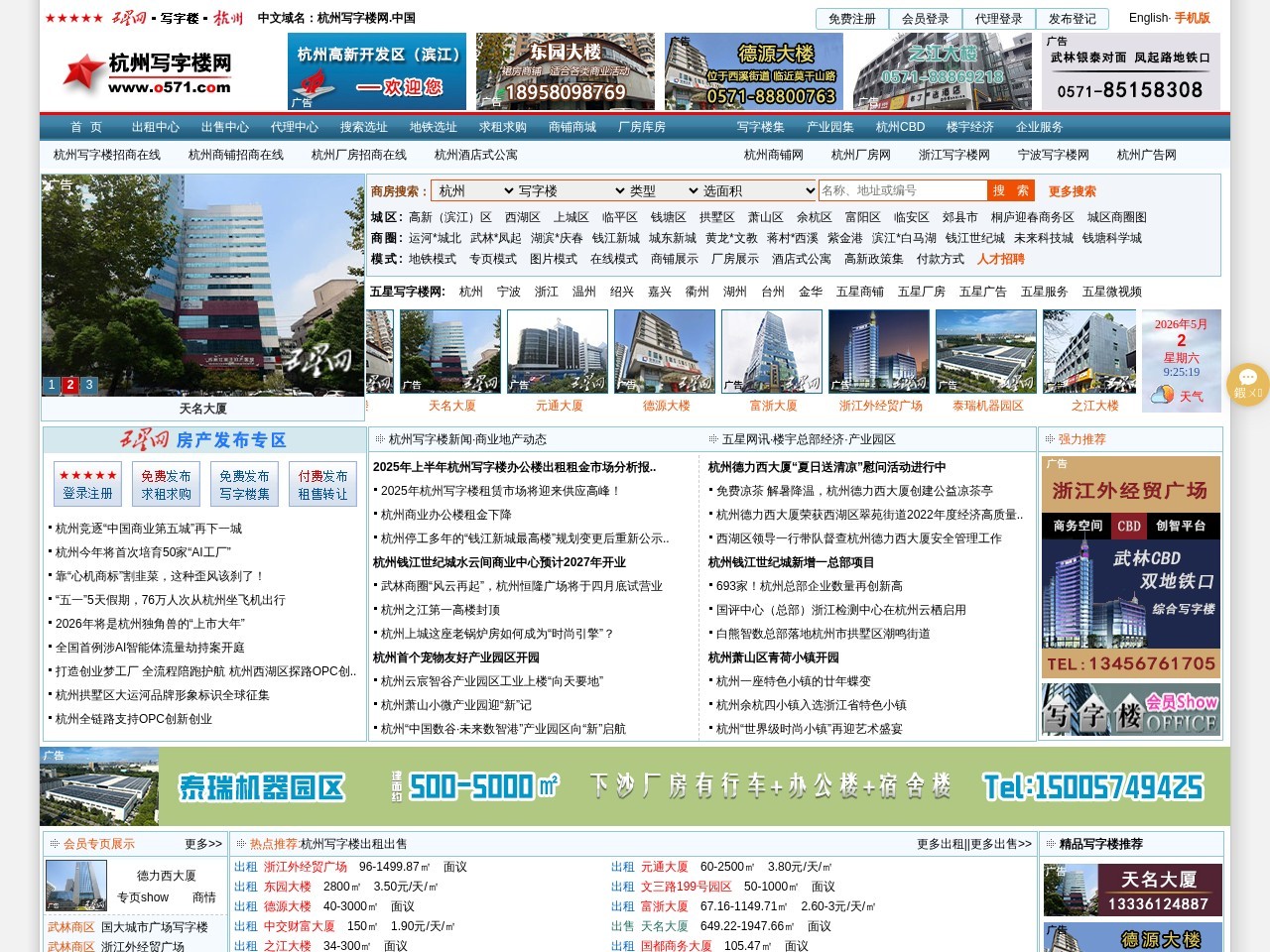Open the 宁波写字楼网 link
Screen dimensions: 1270x952
[1054, 155]
